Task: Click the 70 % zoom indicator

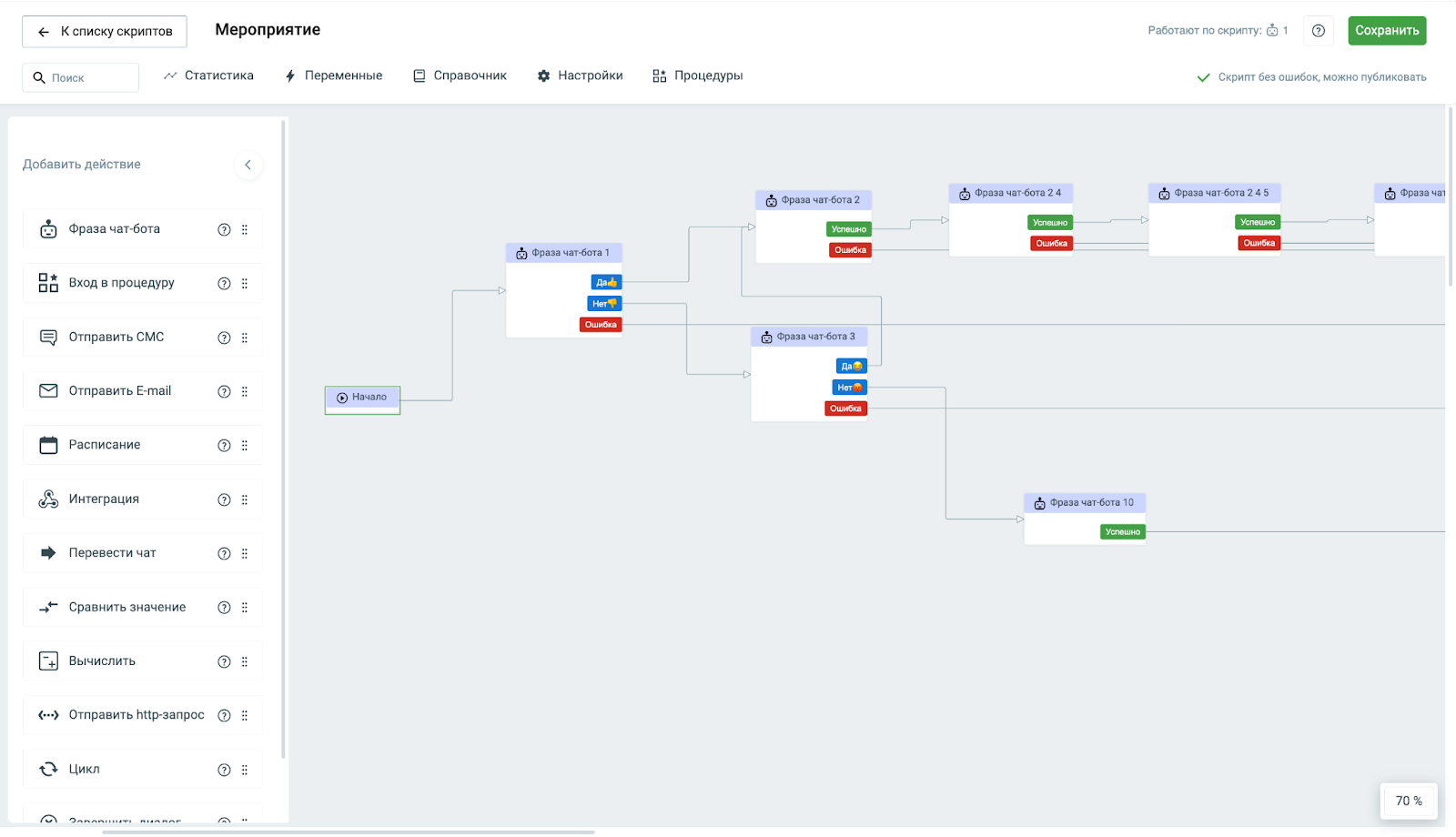Action: (x=1409, y=802)
